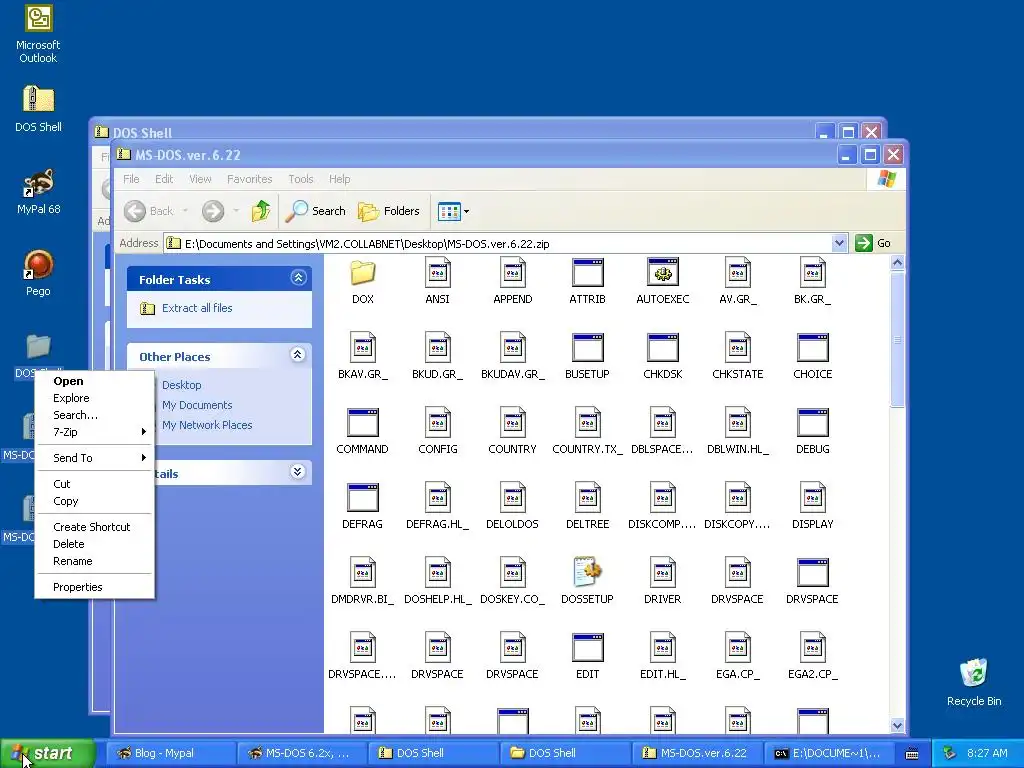The width and height of the screenshot is (1024, 768).
Task: Click the Back navigation button
Action: pos(149,211)
